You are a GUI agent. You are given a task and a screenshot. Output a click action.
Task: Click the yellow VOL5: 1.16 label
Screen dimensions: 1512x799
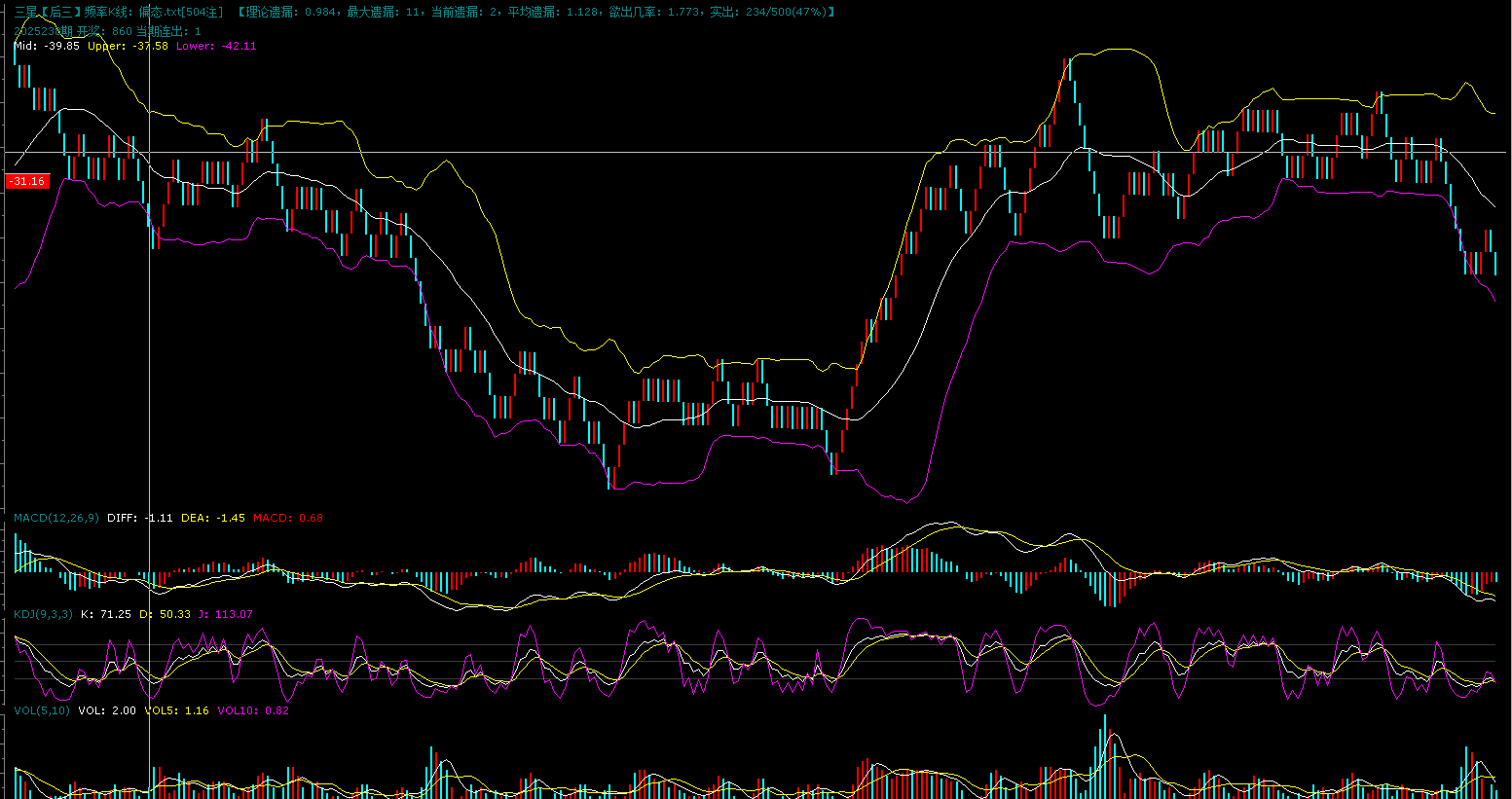(176, 710)
